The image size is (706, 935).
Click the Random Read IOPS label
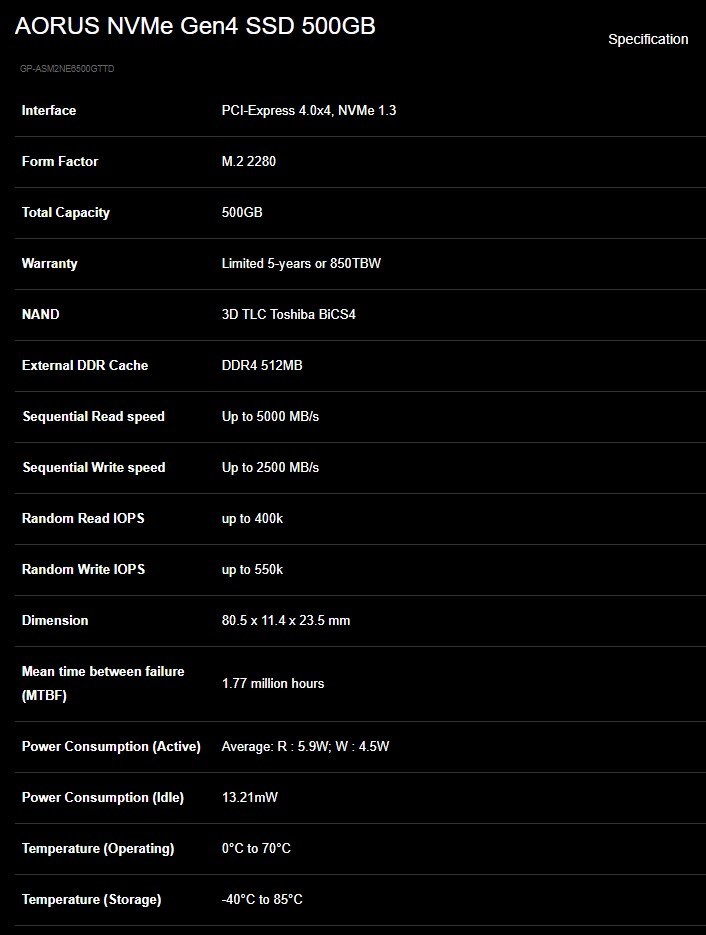pyautogui.click(x=83, y=518)
